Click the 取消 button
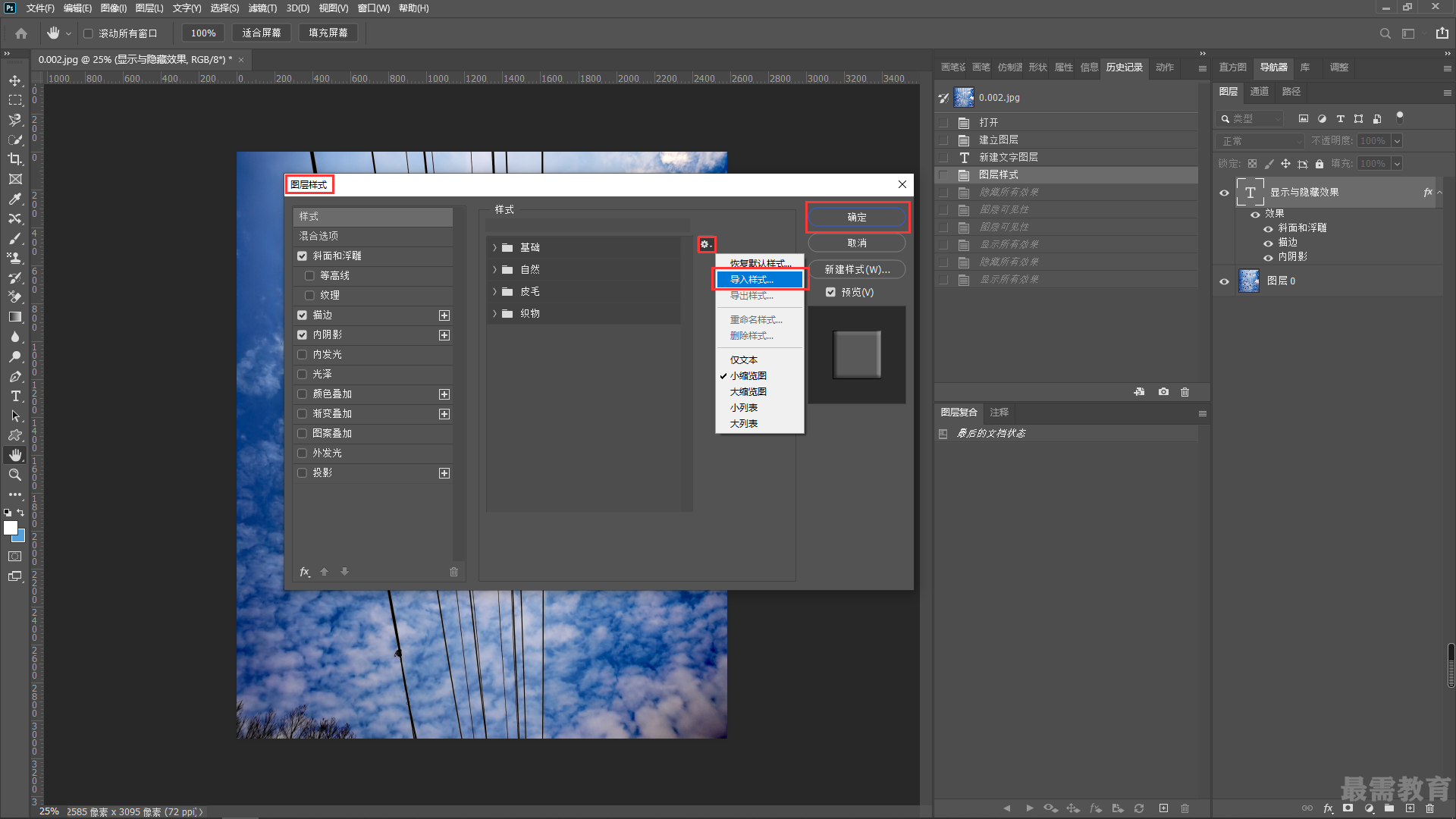Screen dimensions: 1456x819 tap(857, 243)
